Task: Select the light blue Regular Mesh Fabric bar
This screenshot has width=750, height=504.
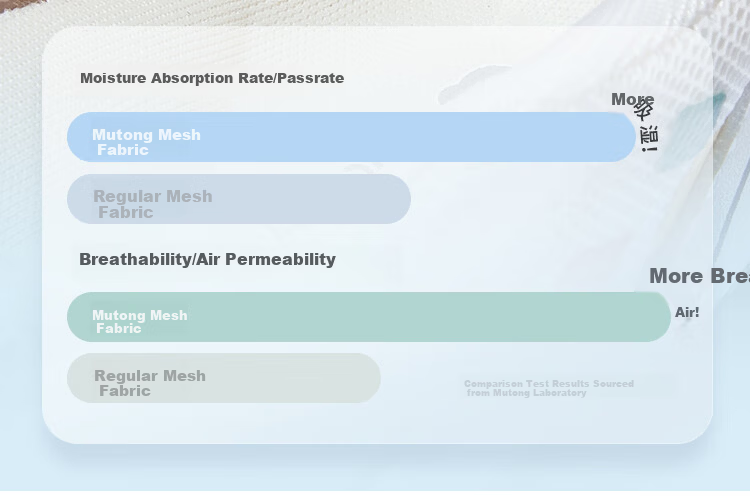Action: pos(239,199)
